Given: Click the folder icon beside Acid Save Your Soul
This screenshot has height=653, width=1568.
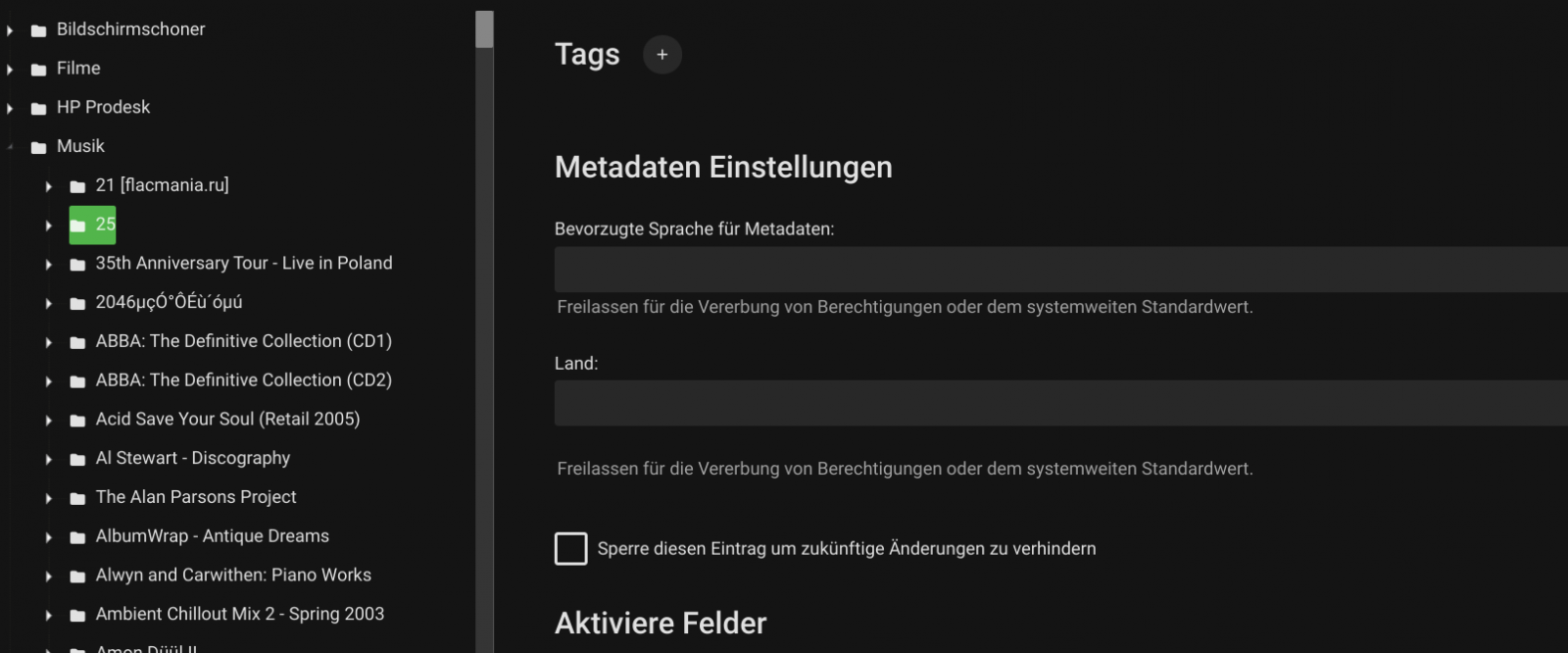Looking at the screenshot, I should [77, 419].
